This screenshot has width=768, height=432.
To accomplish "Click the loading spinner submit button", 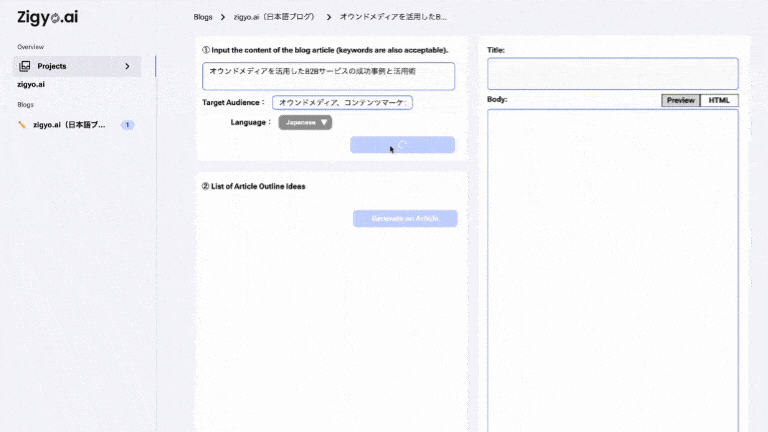I will [x=402, y=145].
